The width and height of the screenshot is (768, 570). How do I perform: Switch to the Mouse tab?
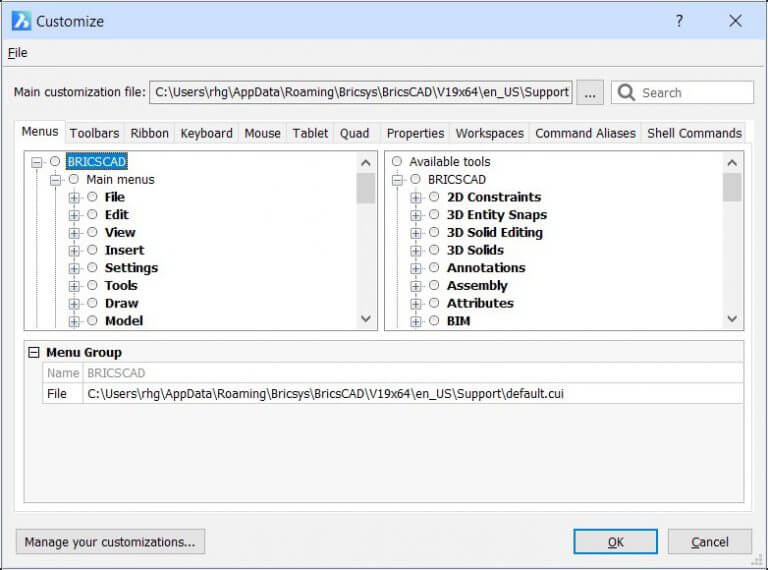[x=263, y=133]
